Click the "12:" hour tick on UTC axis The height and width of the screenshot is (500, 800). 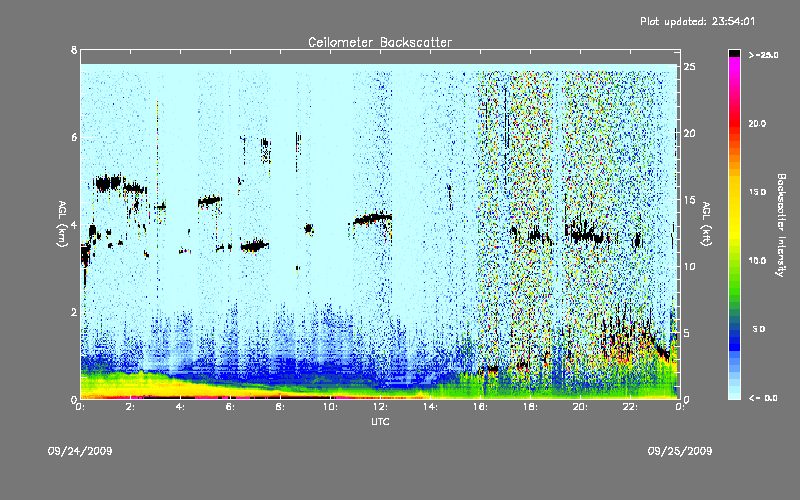[x=381, y=407]
